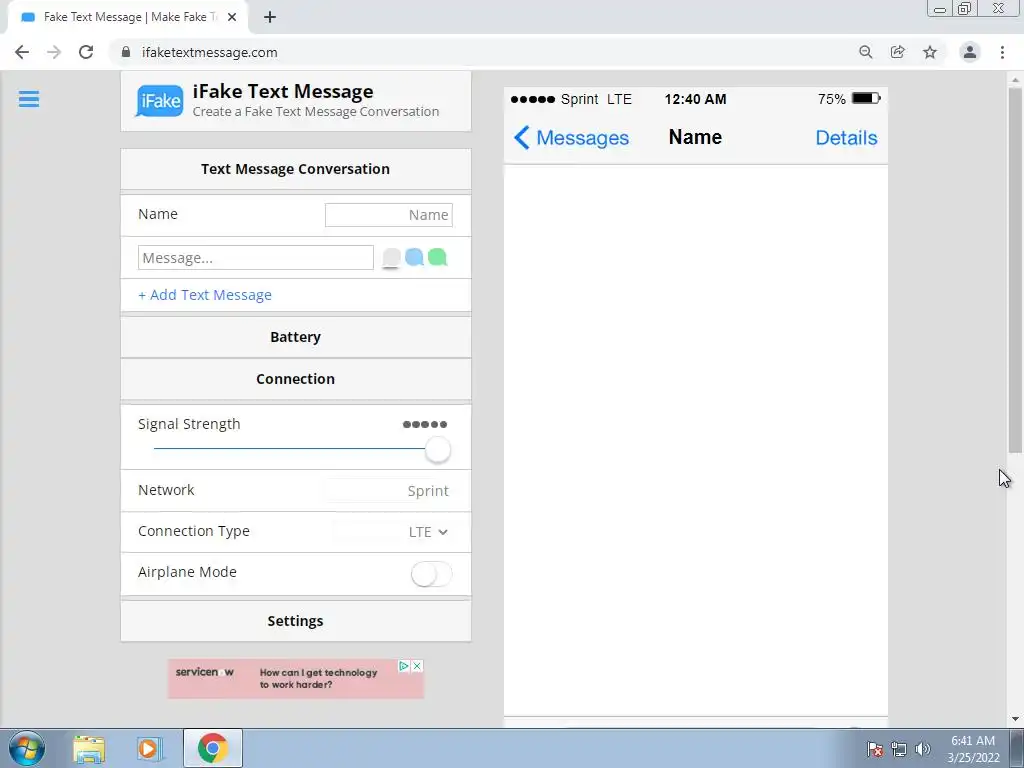This screenshot has width=1024, height=768.
Task: Open the hamburger menu icon
Action: (29, 99)
